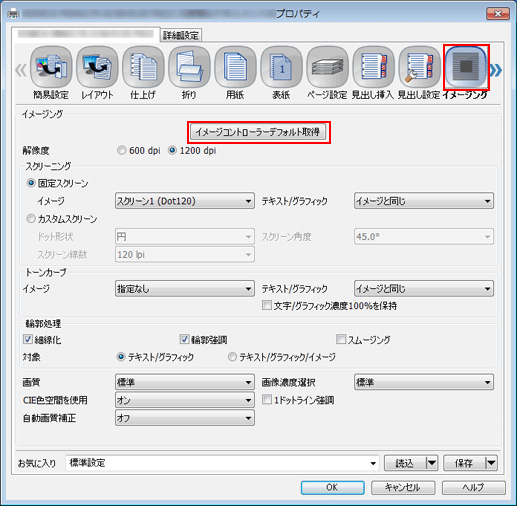Expand the 読込 button arrow
517x506 pixels.
coord(432,463)
